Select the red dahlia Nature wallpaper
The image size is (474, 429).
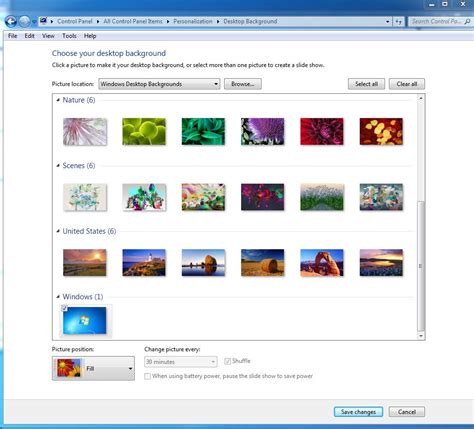[x=322, y=132]
